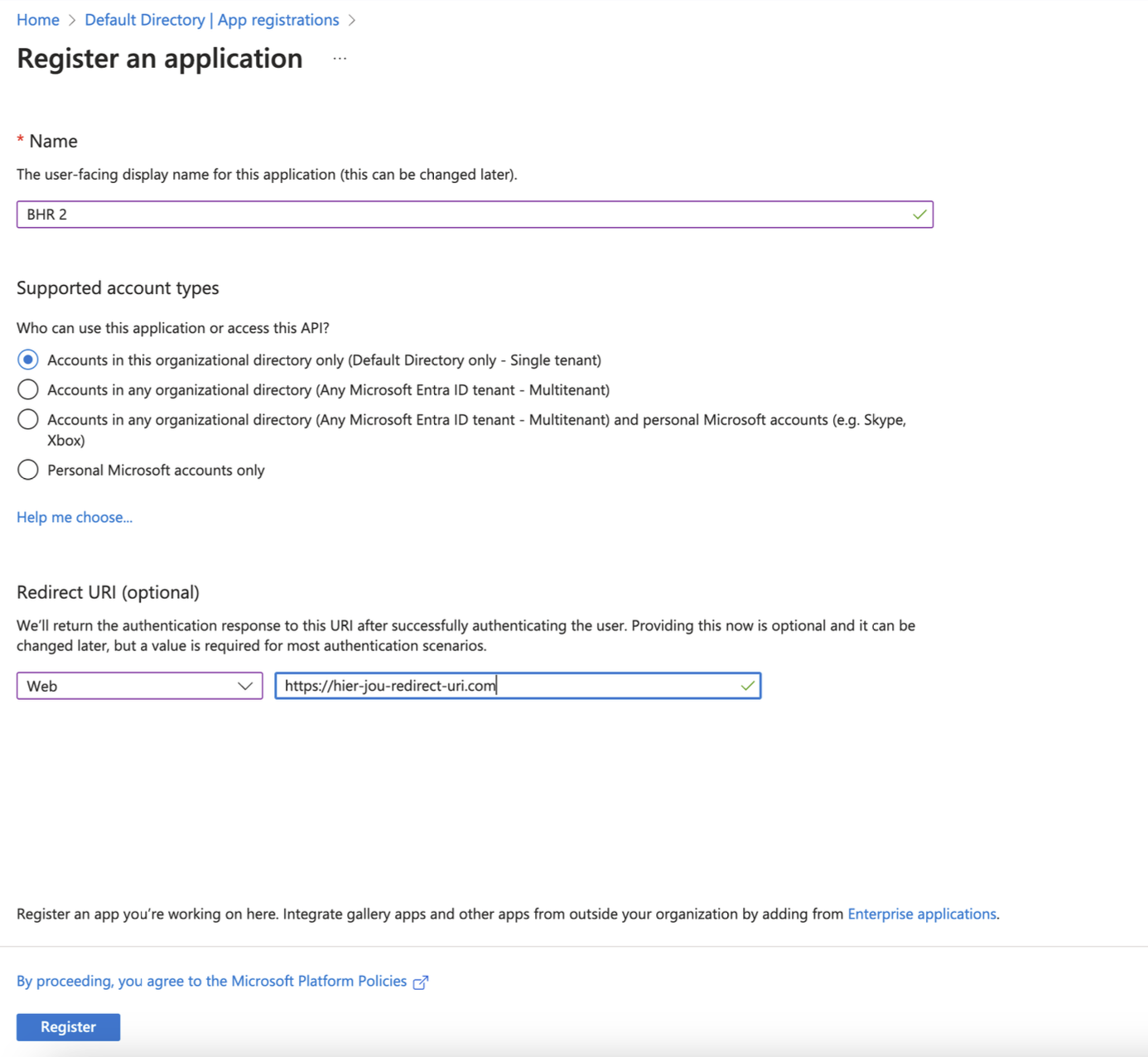The image size is (1148, 1057).
Task: Click the Register an application heading
Action: (x=160, y=59)
